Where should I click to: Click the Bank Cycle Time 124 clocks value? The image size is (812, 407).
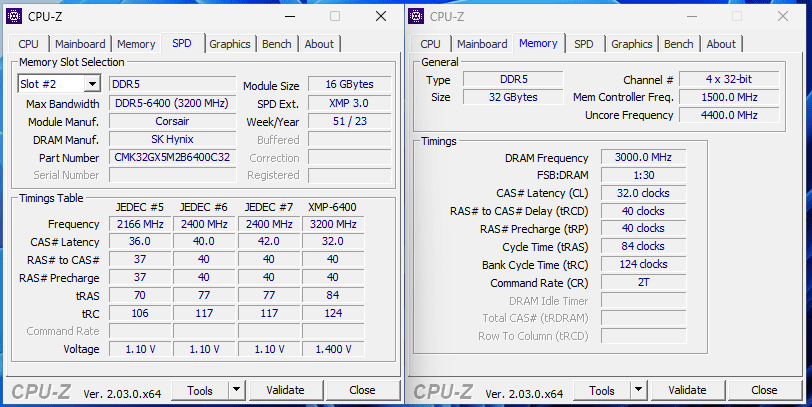pyautogui.click(x=643, y=264)
